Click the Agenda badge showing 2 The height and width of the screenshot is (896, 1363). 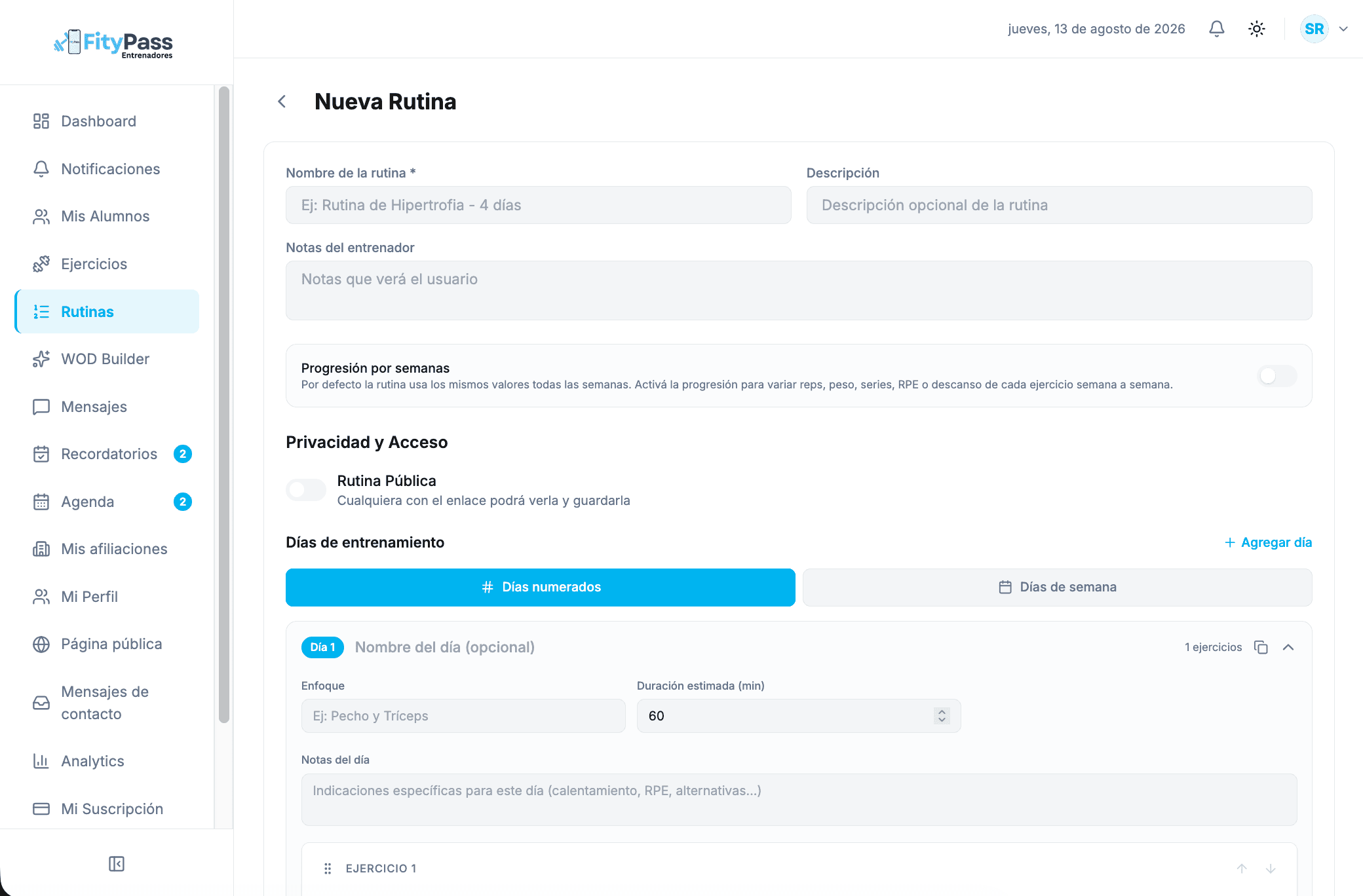coord(183,502)
